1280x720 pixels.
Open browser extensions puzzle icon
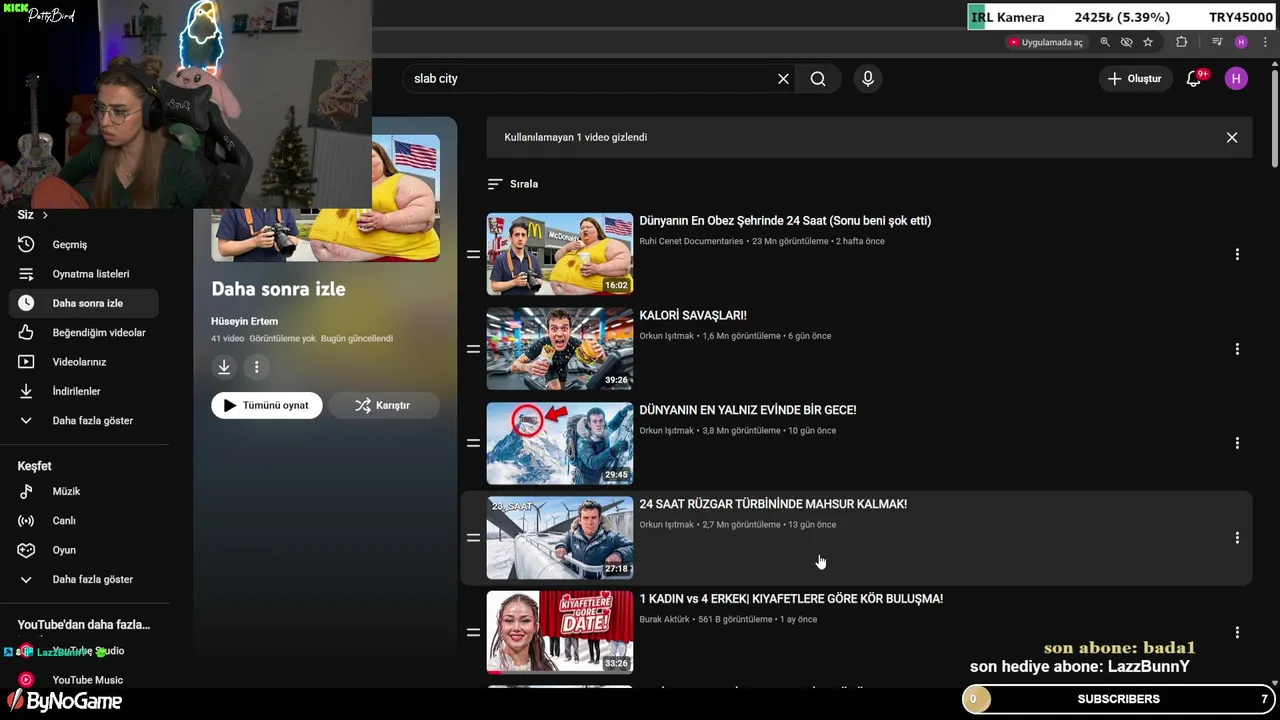(1182, 42)
